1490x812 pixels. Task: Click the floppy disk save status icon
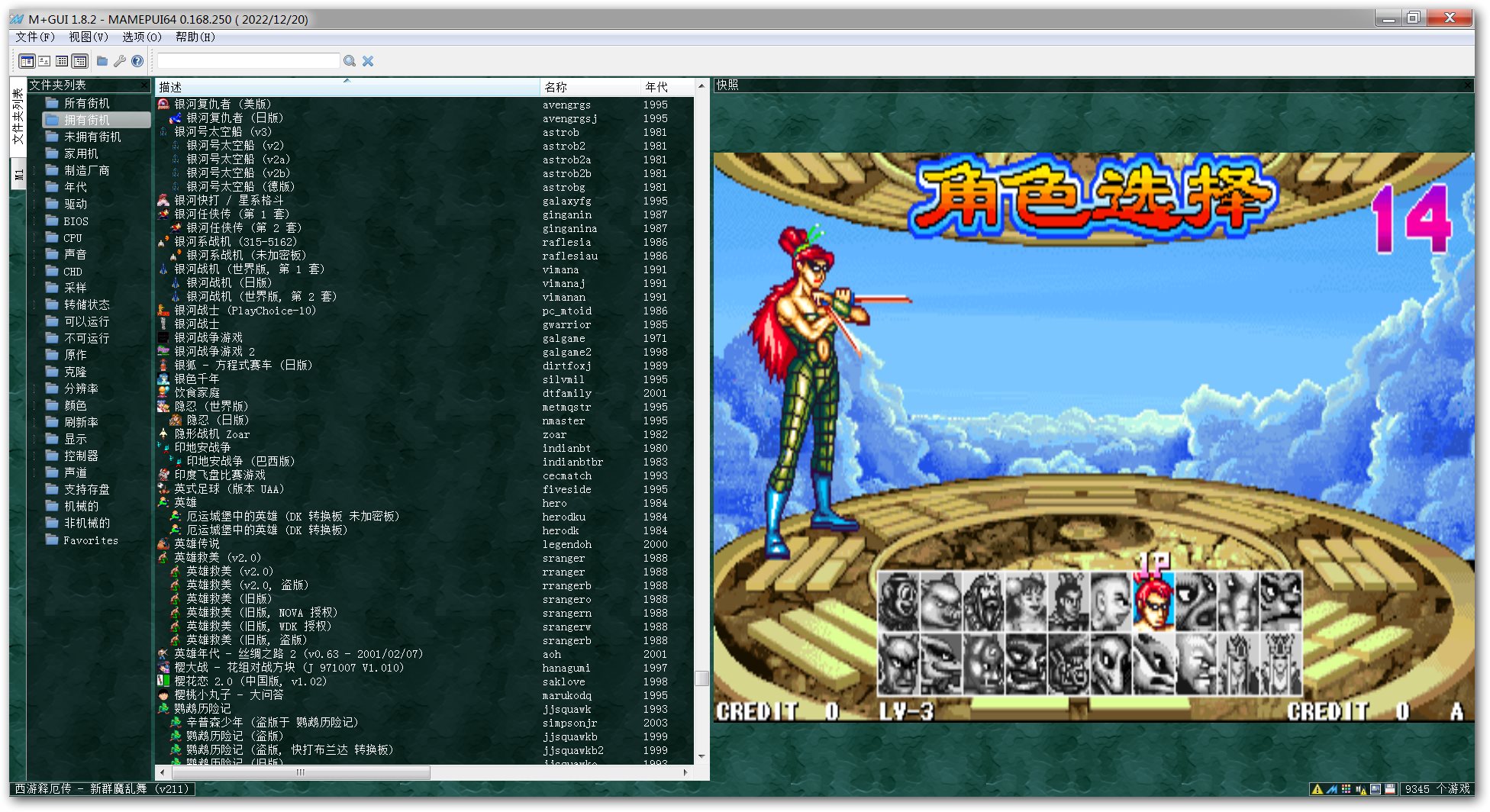(x=1390, y=789)
